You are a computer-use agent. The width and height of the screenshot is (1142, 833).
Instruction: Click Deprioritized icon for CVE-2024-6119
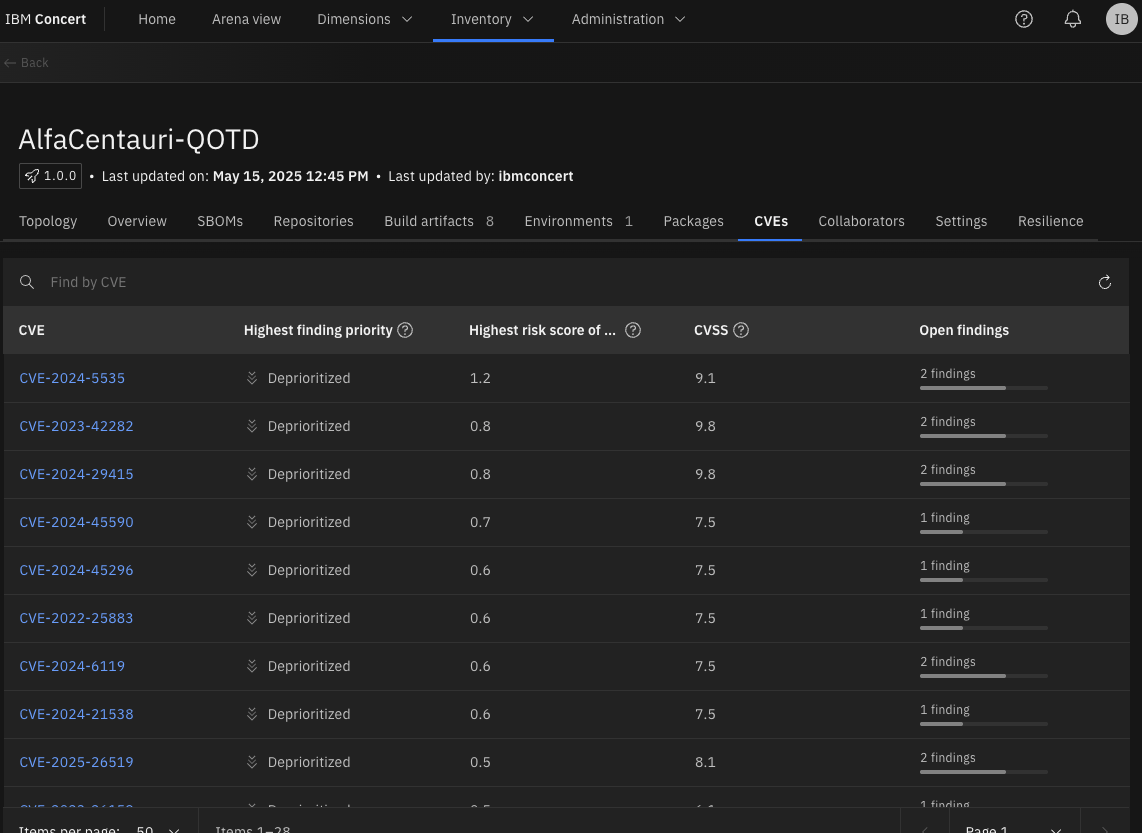click(x=252, y=666)
